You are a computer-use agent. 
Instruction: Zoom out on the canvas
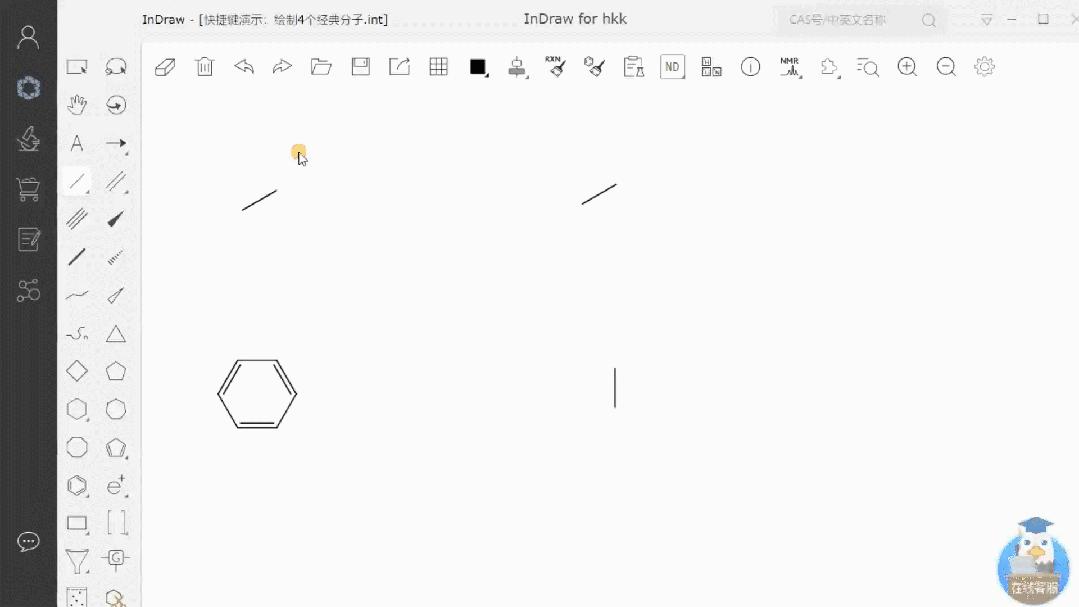945,66
